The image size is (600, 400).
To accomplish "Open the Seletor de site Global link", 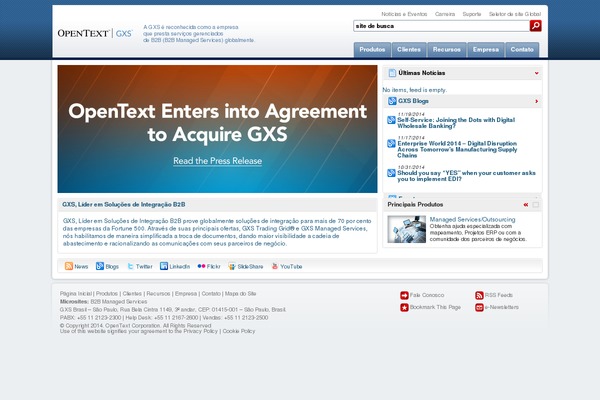I will 515,14.
